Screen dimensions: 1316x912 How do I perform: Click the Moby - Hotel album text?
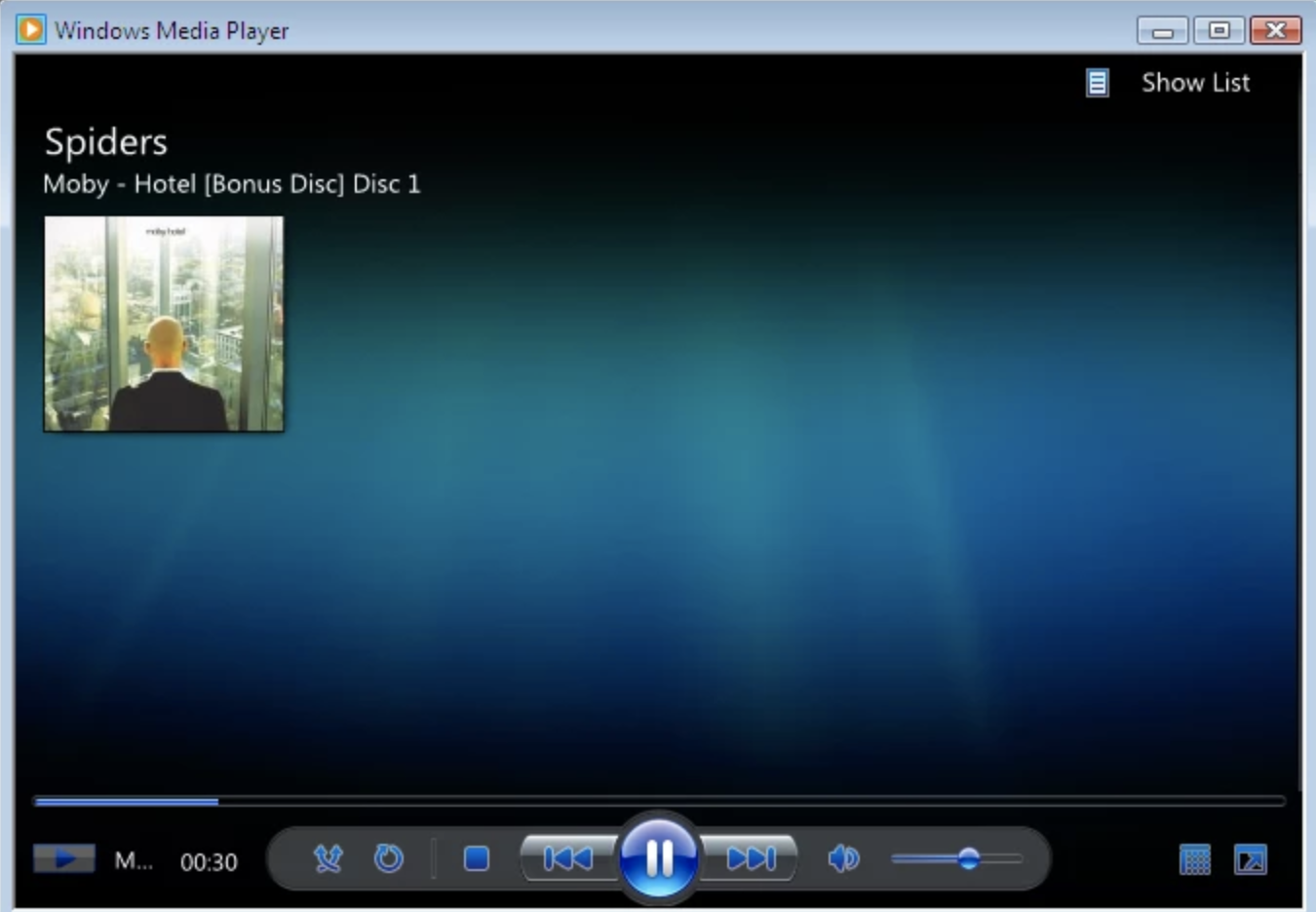pyautogui.click(x=232, y=184)
